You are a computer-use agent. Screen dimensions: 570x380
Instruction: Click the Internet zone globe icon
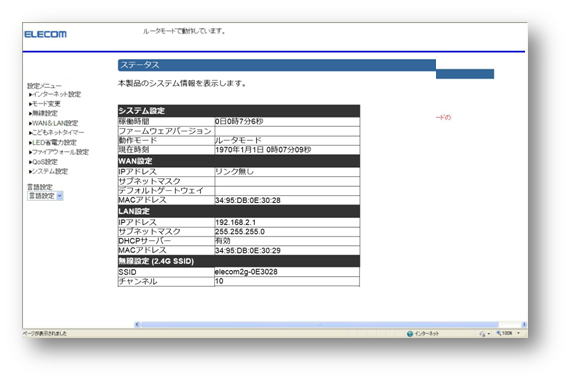point(410,333)
